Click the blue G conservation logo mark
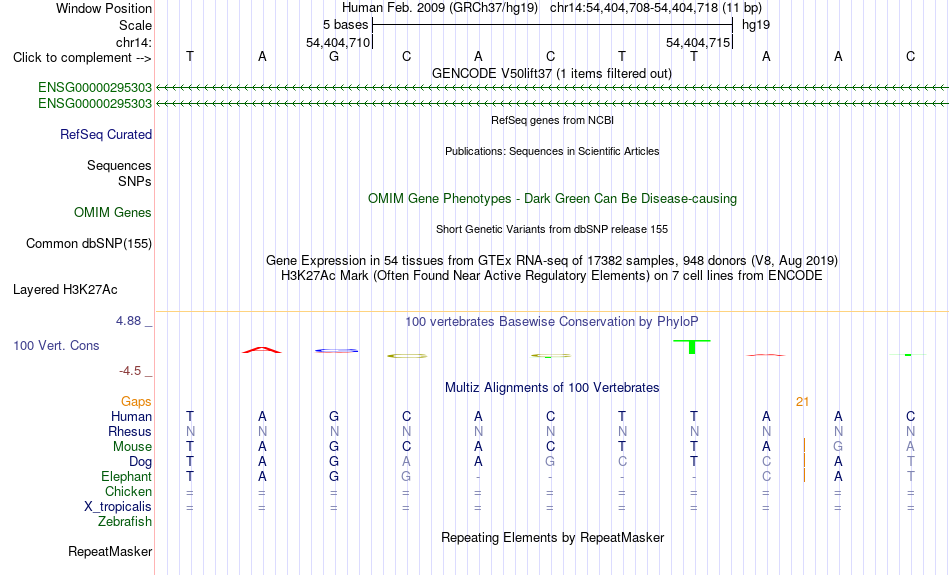The image size is (950, 575). [x=336, y=350]
